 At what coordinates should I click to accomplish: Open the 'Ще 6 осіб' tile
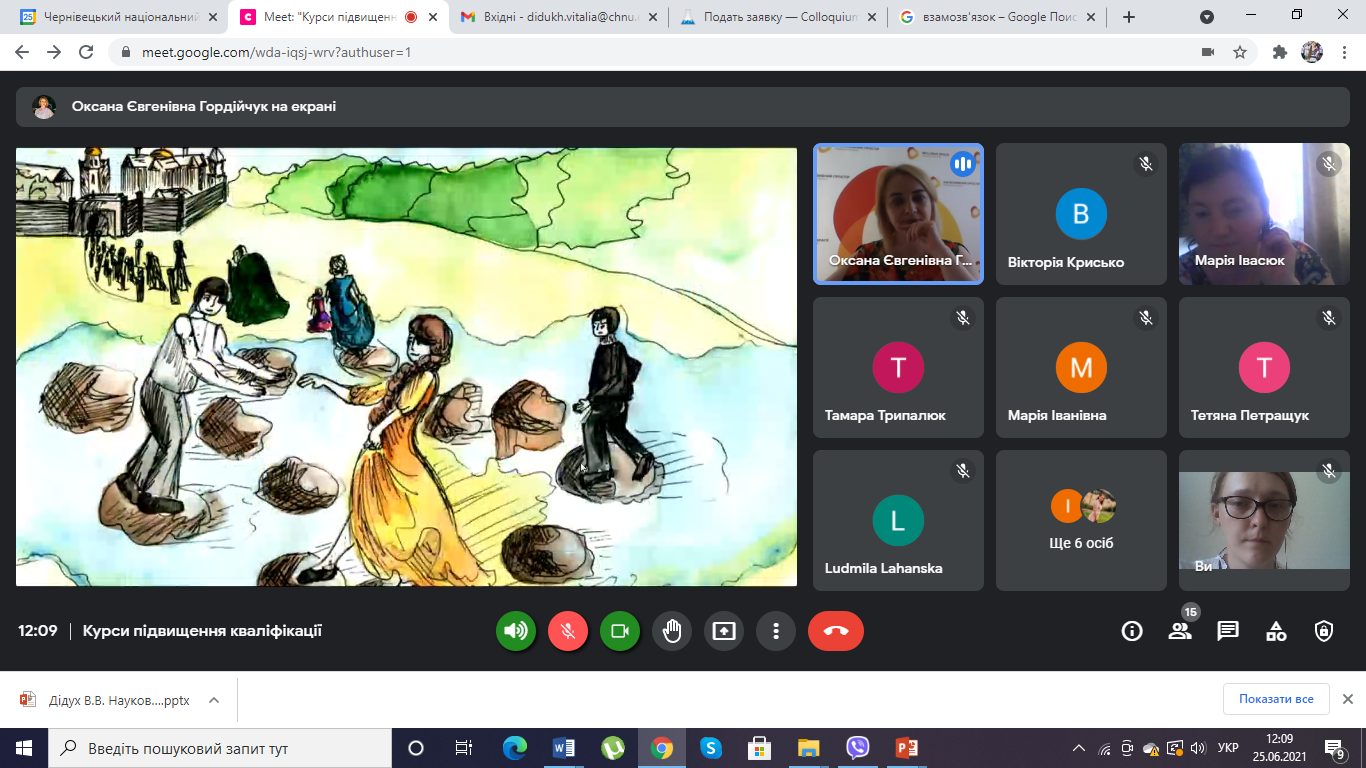(1081, 520)
